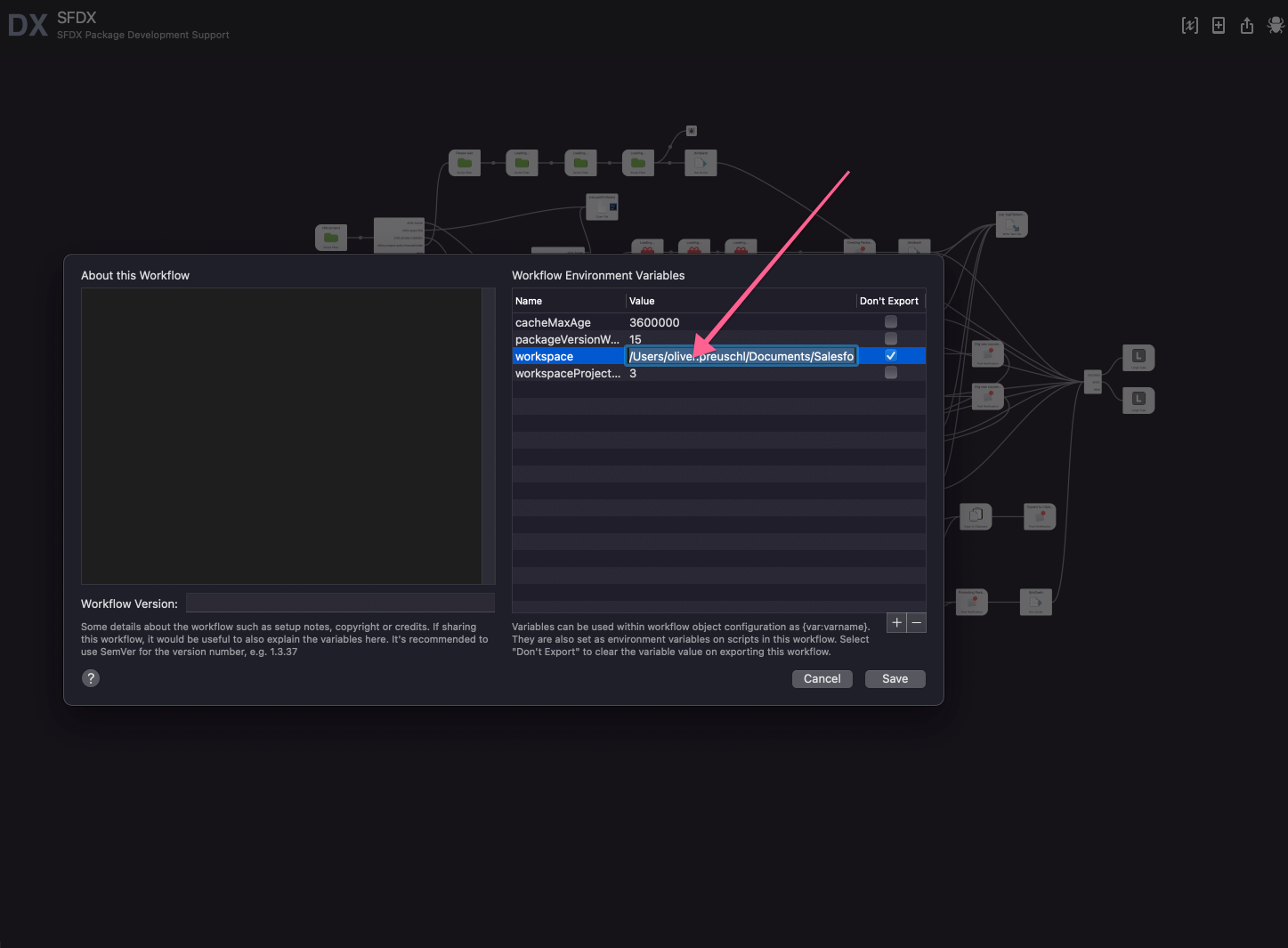The width and height of the screenshot is (1288, 948).
Task: Select the 'Promoting Pack...' Post Notification node
Action: coord(972,602)
